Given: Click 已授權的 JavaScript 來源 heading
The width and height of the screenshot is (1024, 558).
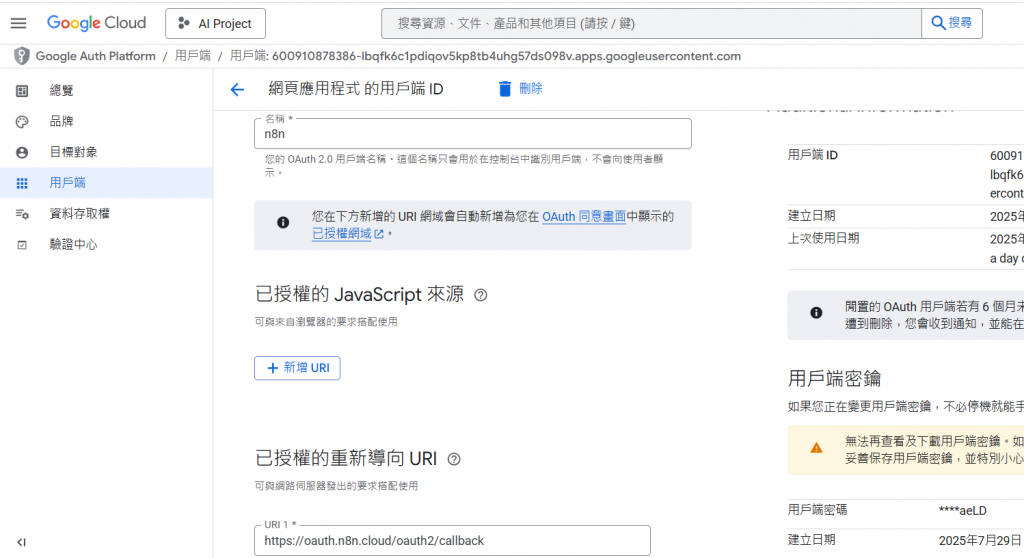Looking at the screenshot, I should point(359,294).
